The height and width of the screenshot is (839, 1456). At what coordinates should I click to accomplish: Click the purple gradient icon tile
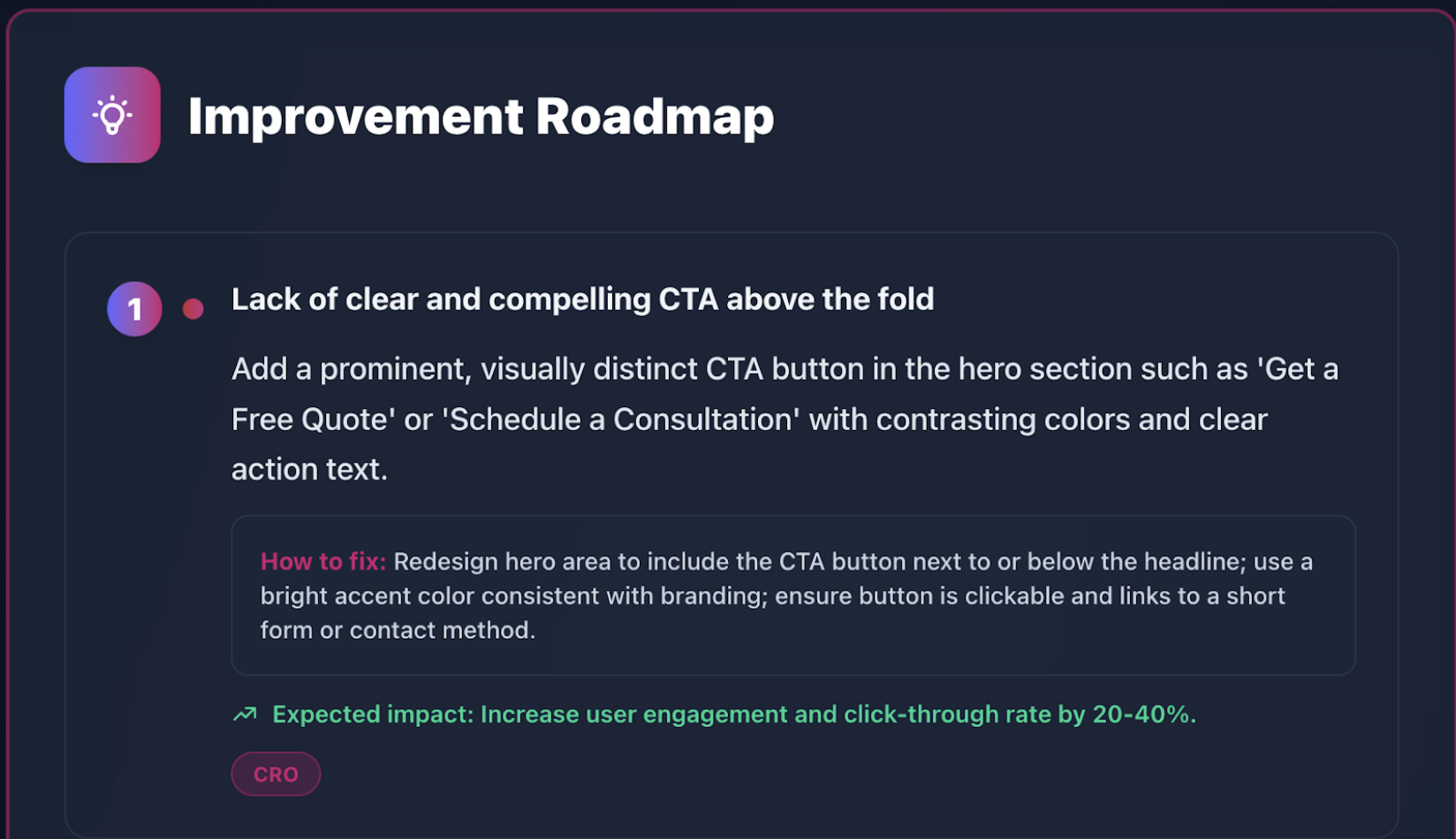(111, 115)
